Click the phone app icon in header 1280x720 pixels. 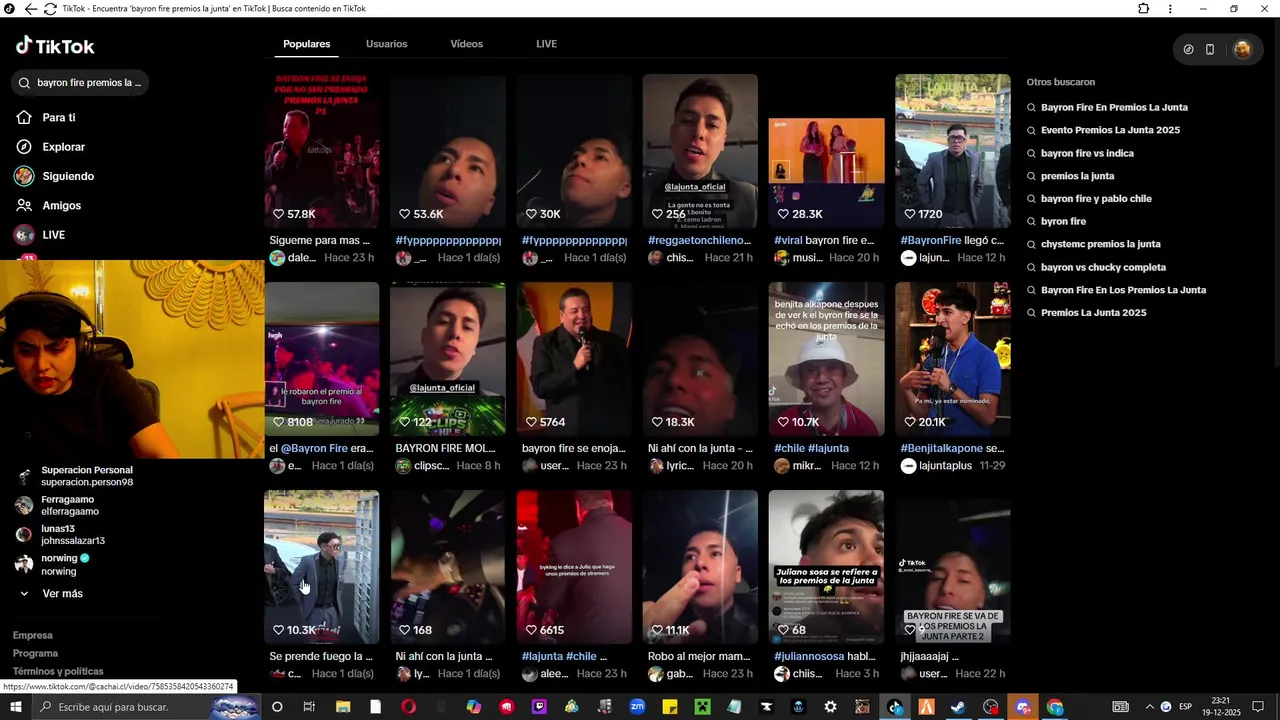point(1210,49)
